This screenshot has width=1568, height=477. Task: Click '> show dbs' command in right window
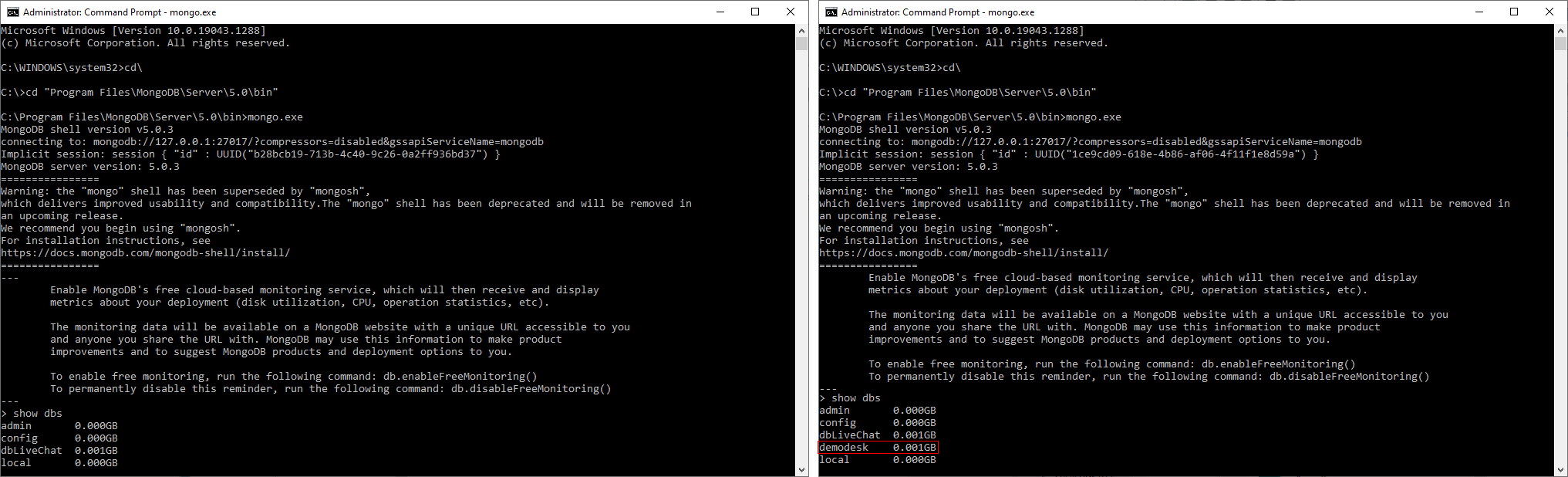[x=850, y=398]
